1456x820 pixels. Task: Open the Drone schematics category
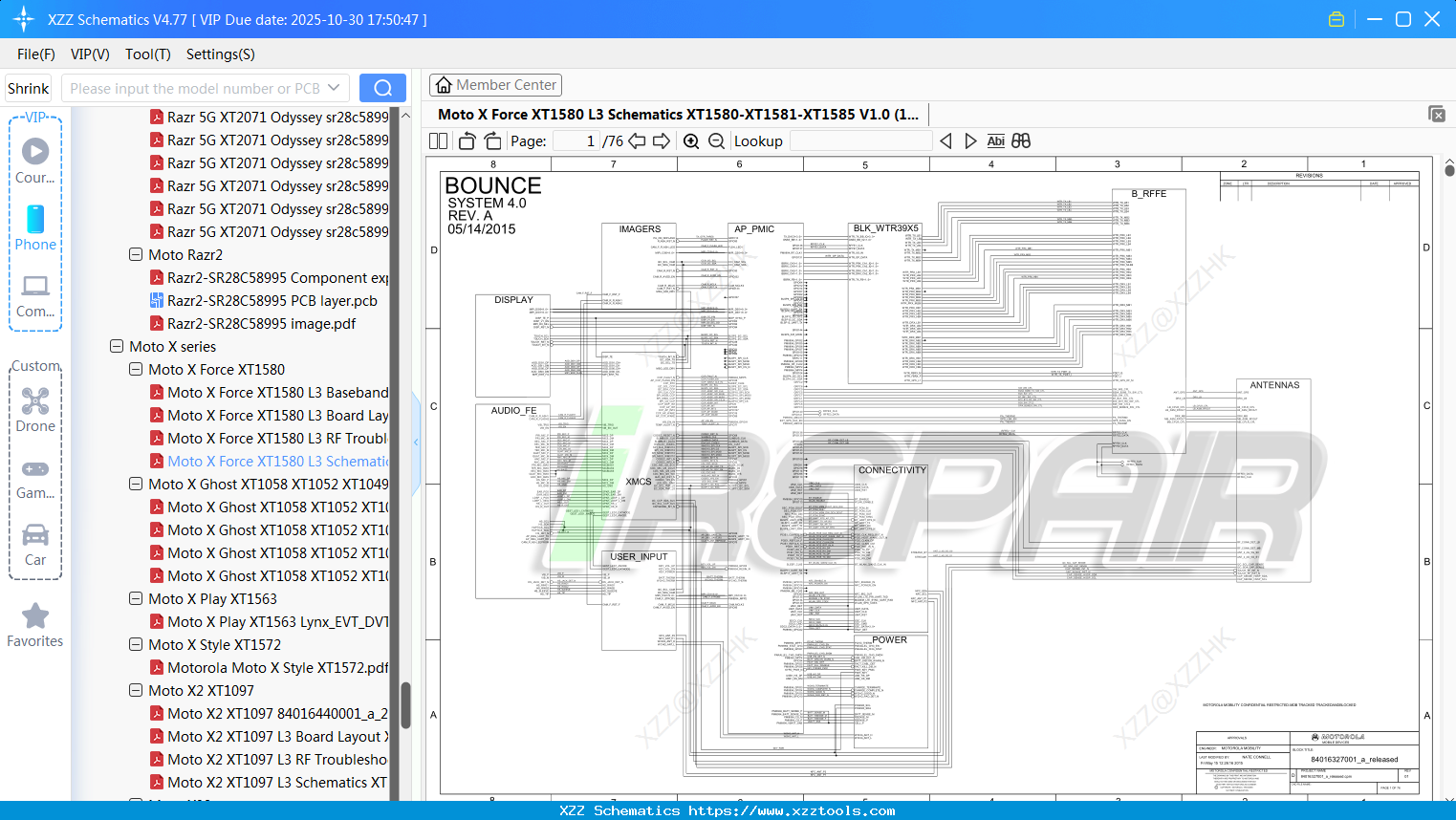click(x=35, y=409)
